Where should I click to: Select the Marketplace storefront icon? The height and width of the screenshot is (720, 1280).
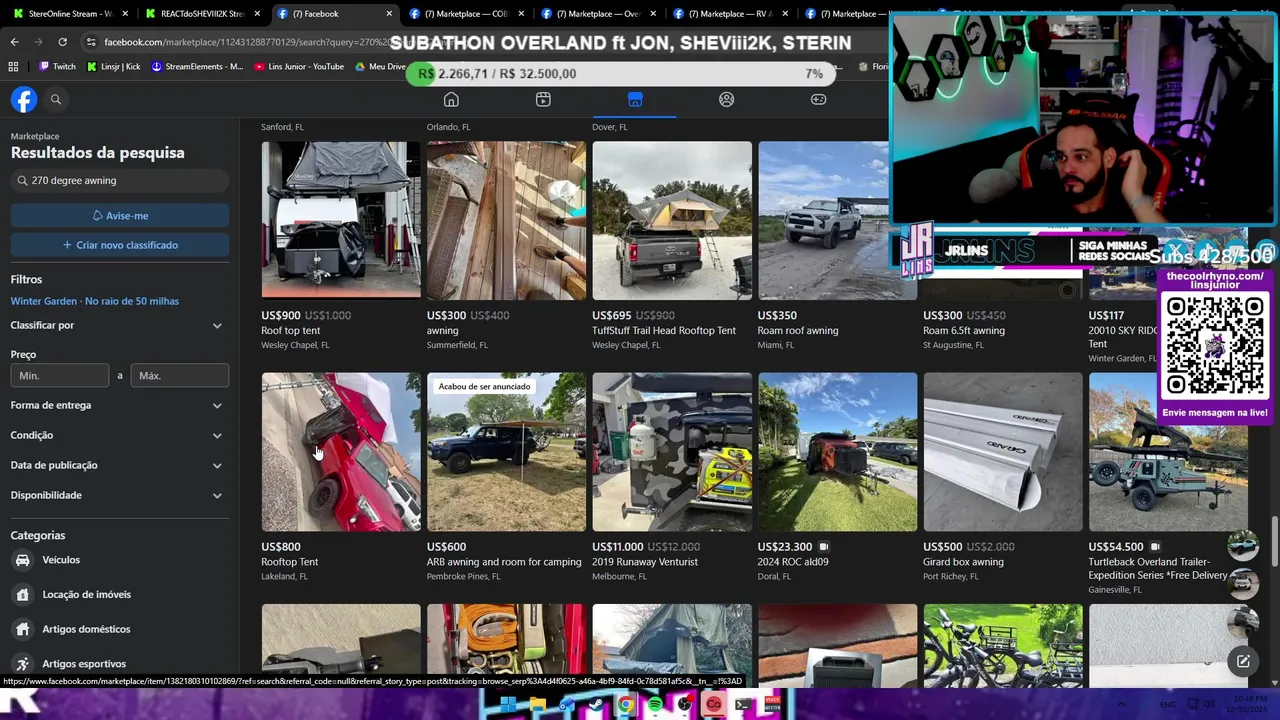(x=635, y=99)
